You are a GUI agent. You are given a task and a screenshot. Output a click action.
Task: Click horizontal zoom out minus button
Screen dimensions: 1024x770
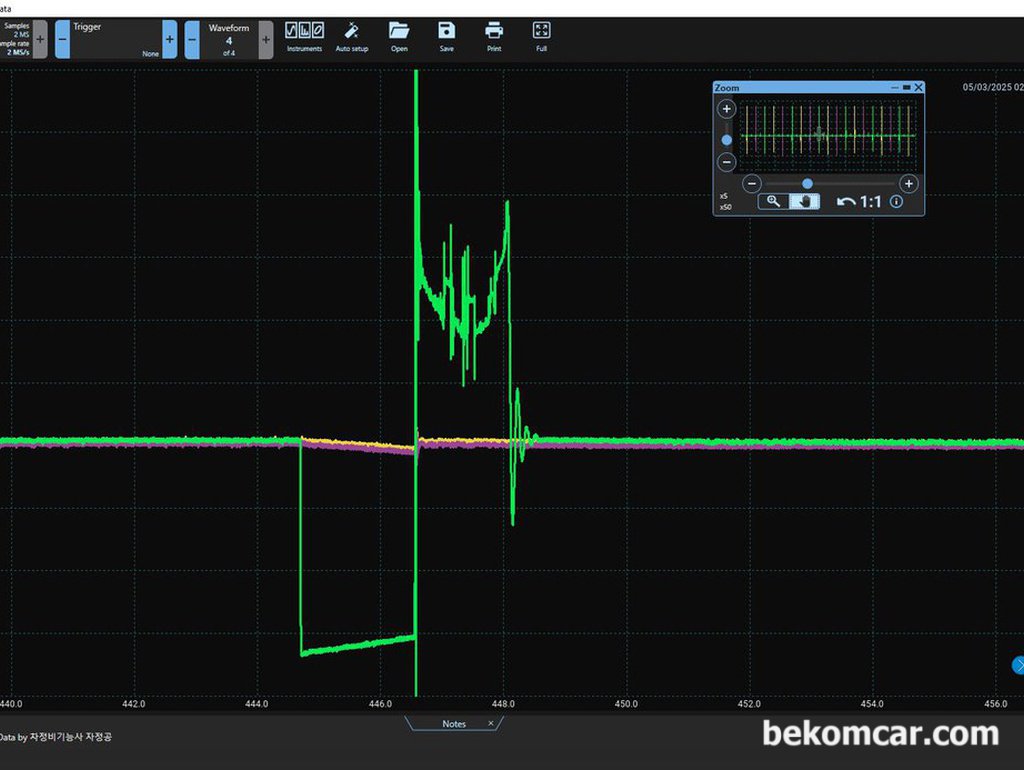(x=752, y=183)
